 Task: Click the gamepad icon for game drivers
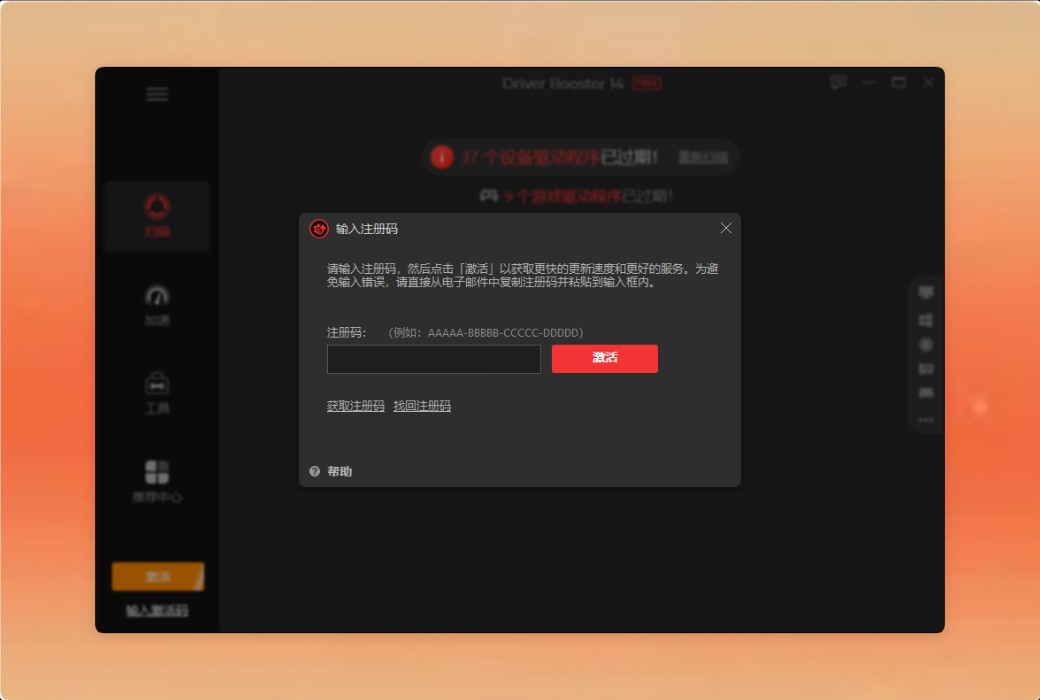(x=489, y=196)
